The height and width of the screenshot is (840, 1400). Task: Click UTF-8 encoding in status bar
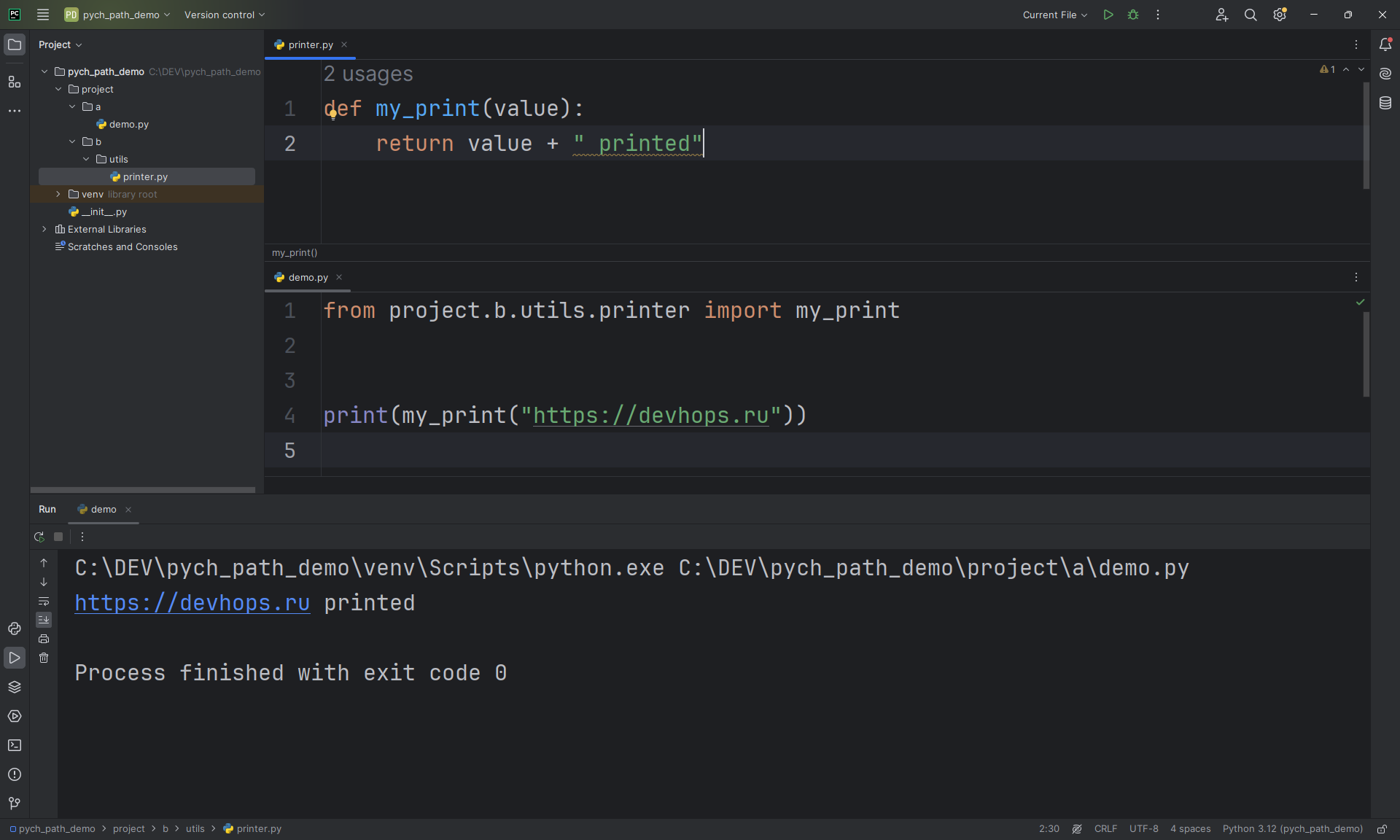[1143, 829]
